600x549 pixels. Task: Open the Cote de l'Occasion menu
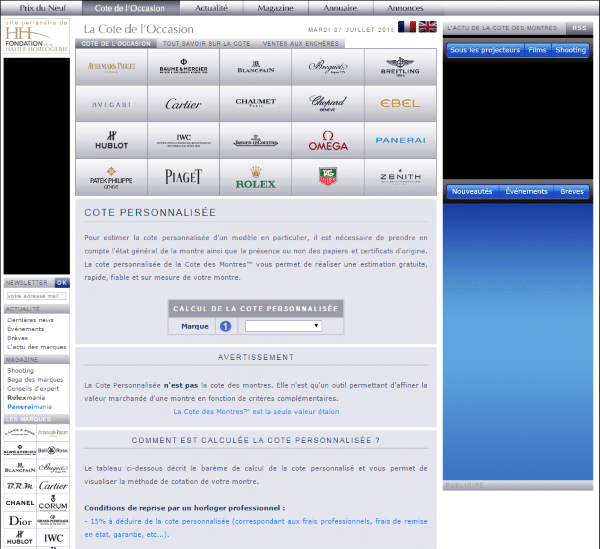(x=130, y=8)
